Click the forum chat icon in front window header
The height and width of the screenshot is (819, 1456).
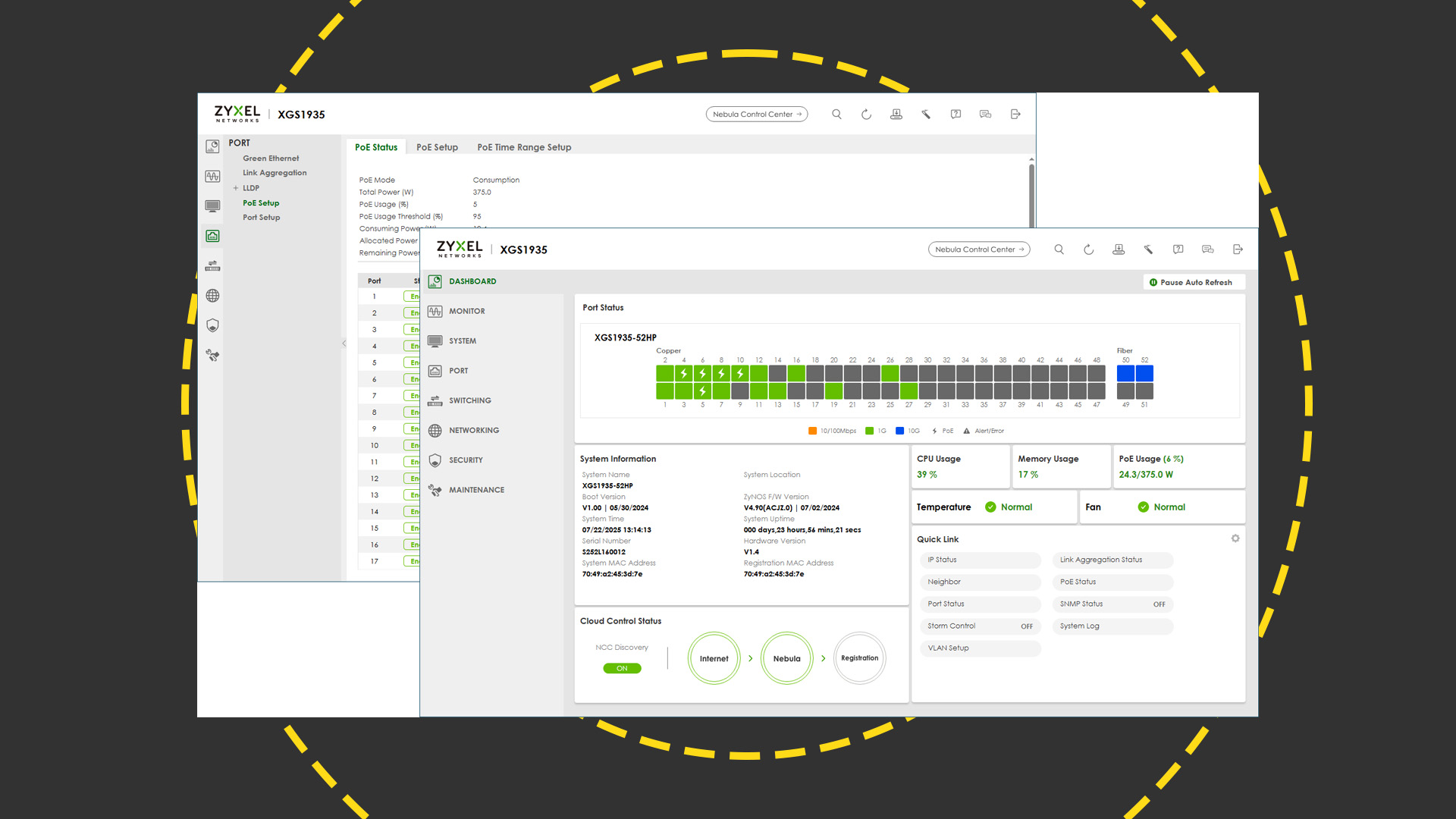1208,249
